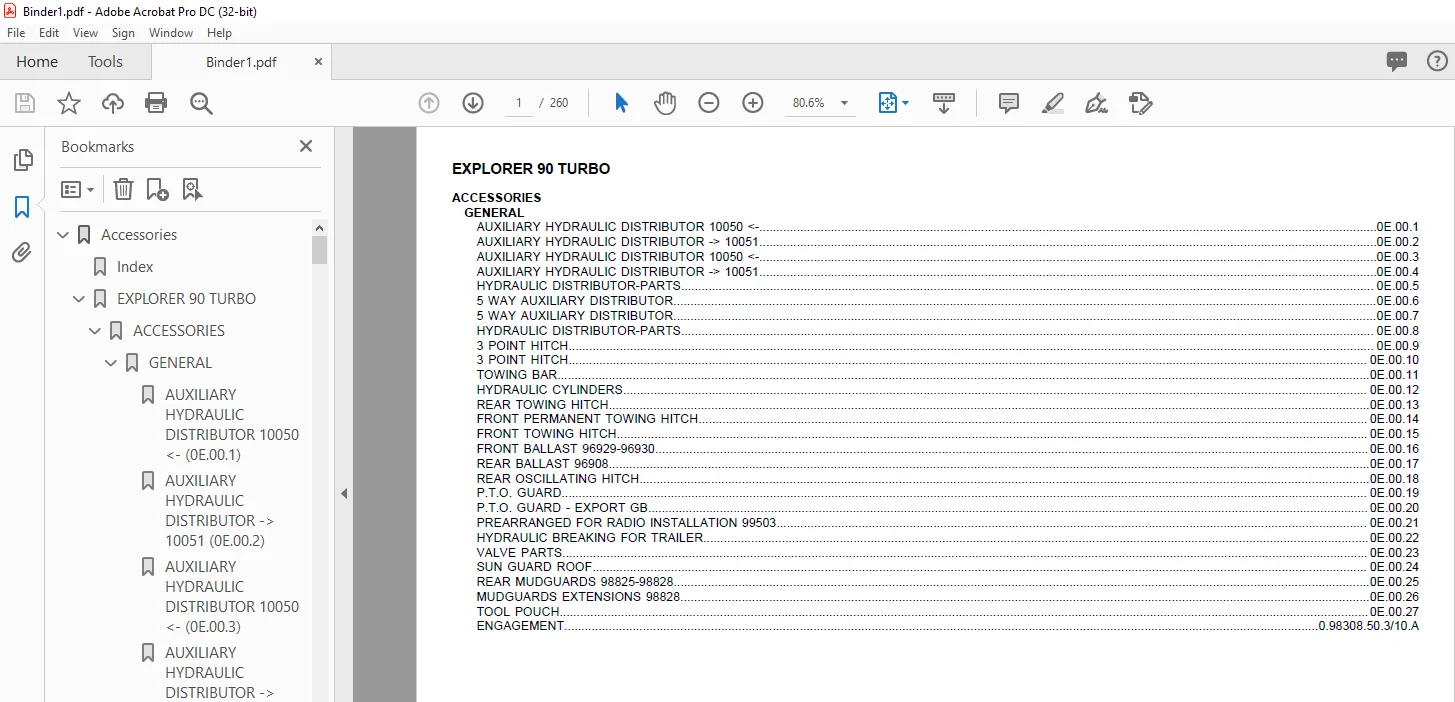
Task: Select the Accessories bookmark
Action: point(139,235)
